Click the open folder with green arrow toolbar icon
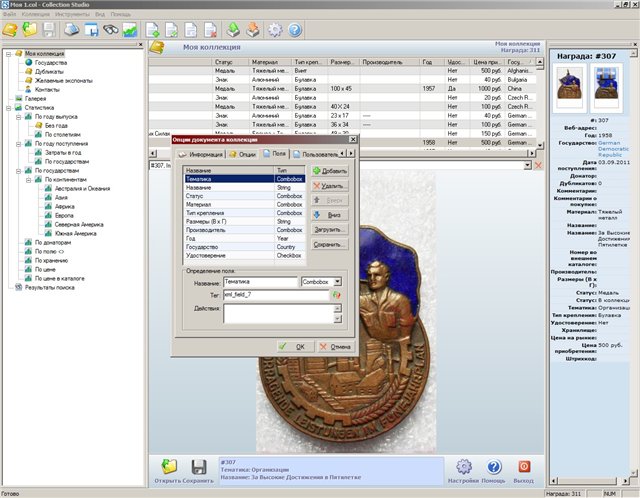This screenshot has width=640, height=498. click(x=29, y=29)
